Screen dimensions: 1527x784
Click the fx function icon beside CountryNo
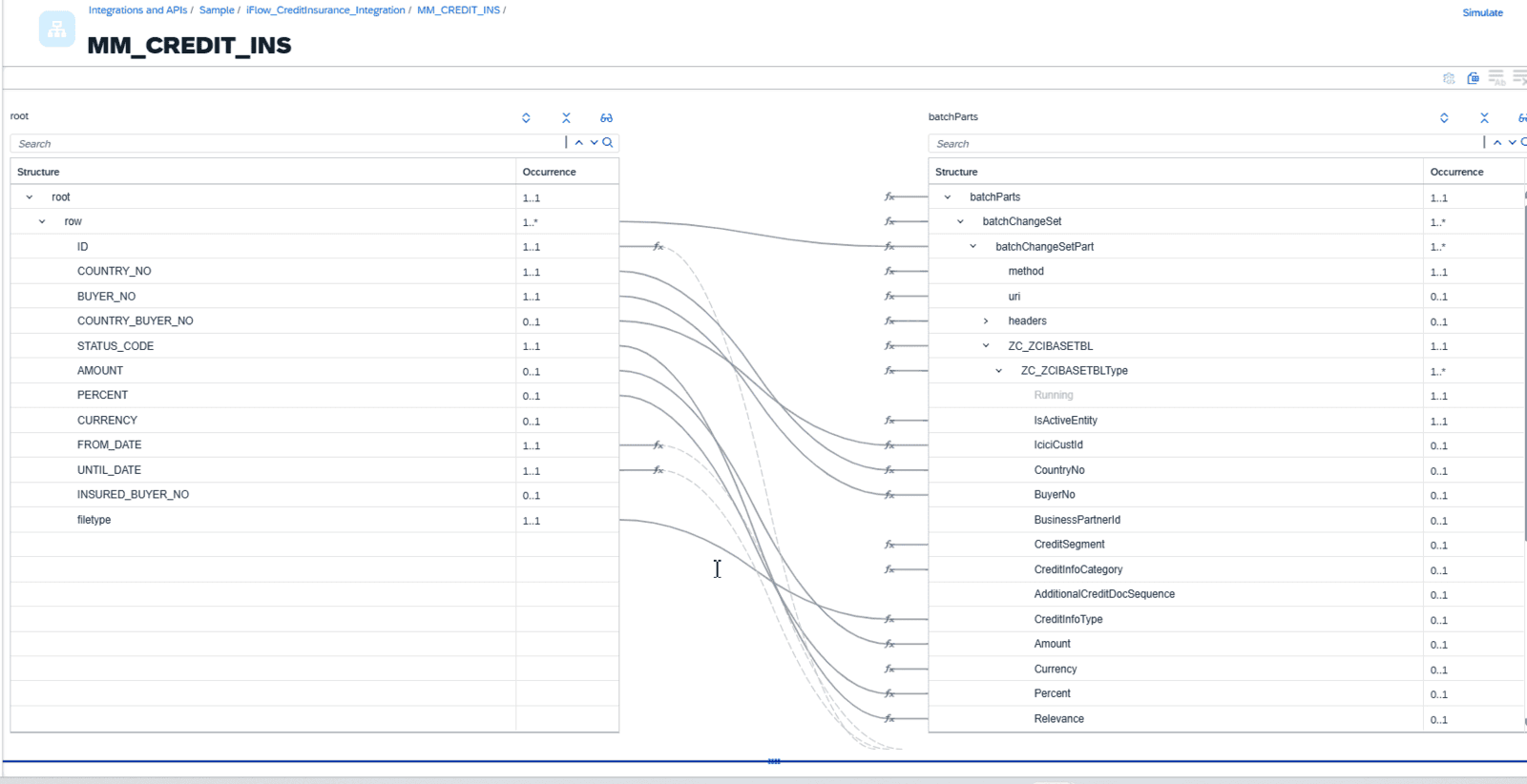(x=889, y=470)
